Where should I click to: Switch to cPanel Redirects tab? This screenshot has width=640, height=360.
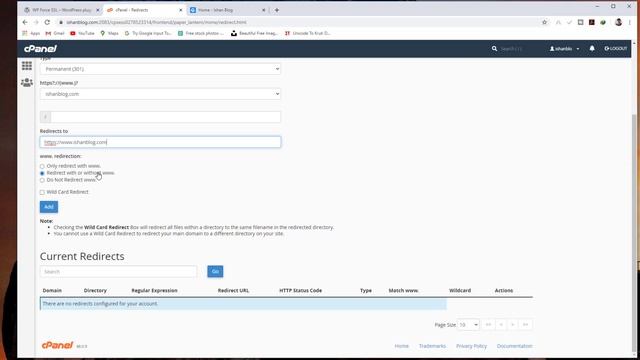pos(144,10)
